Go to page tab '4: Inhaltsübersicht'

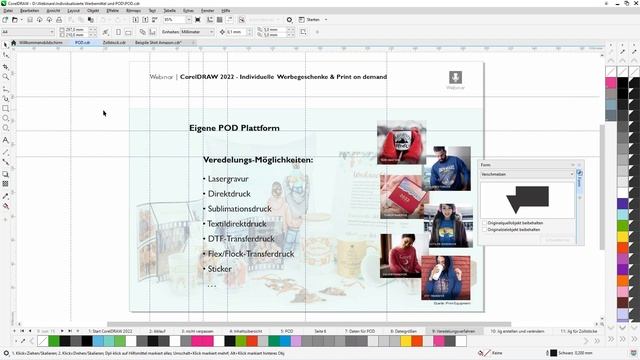(x=246, y=331)
